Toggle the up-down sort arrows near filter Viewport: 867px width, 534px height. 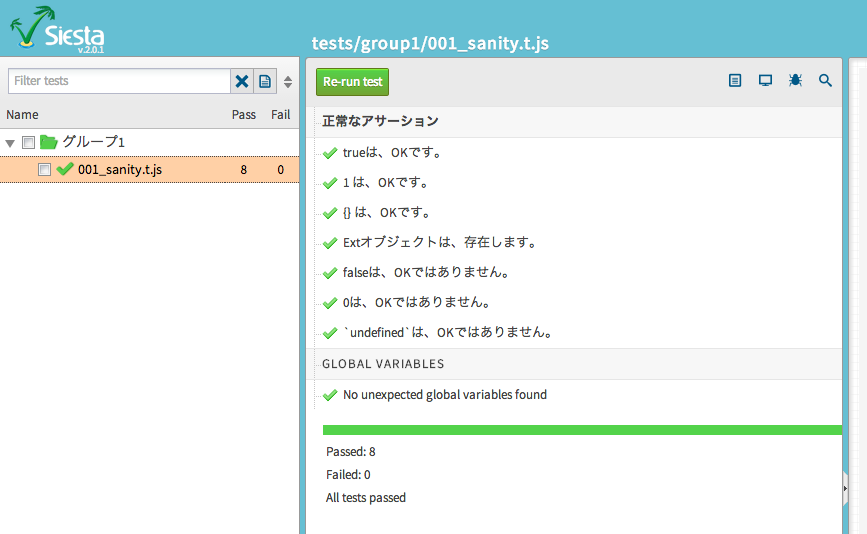[x=288, y=82]
